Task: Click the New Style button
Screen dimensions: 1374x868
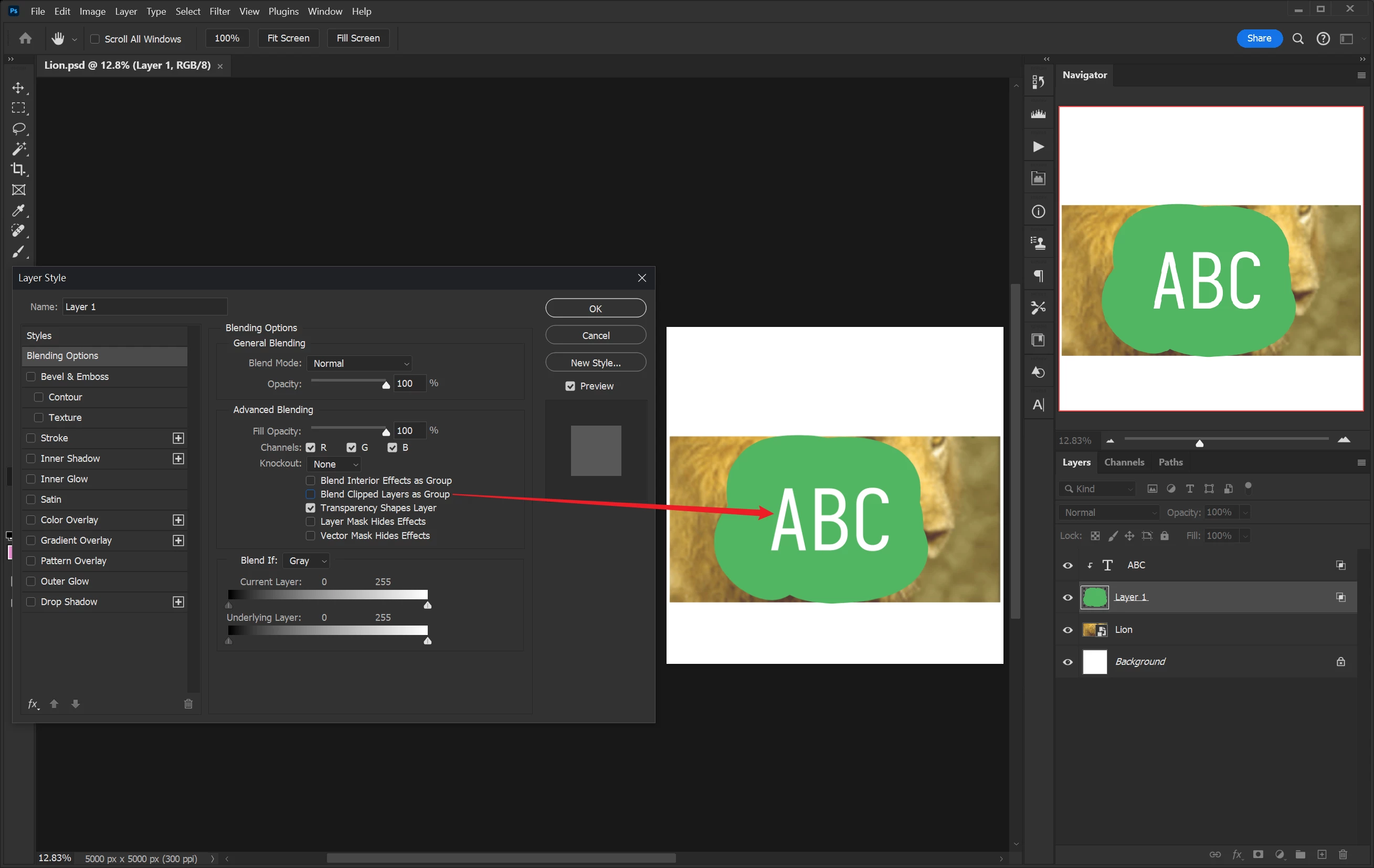Action: point(595,363)
